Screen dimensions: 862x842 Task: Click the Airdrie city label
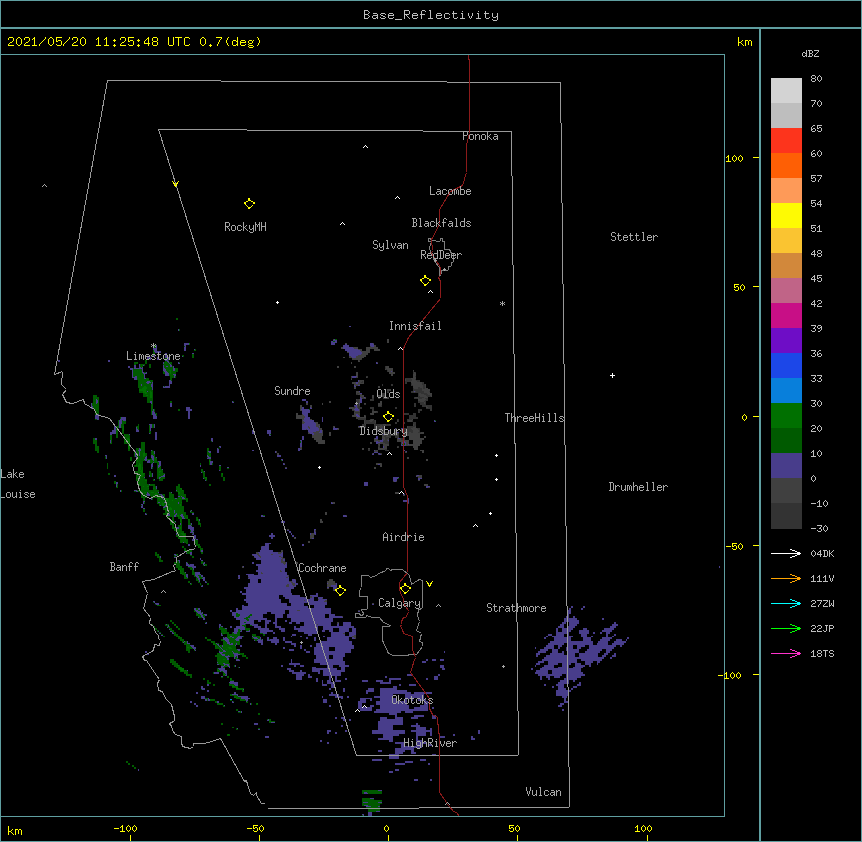click(x=403, y=537)
